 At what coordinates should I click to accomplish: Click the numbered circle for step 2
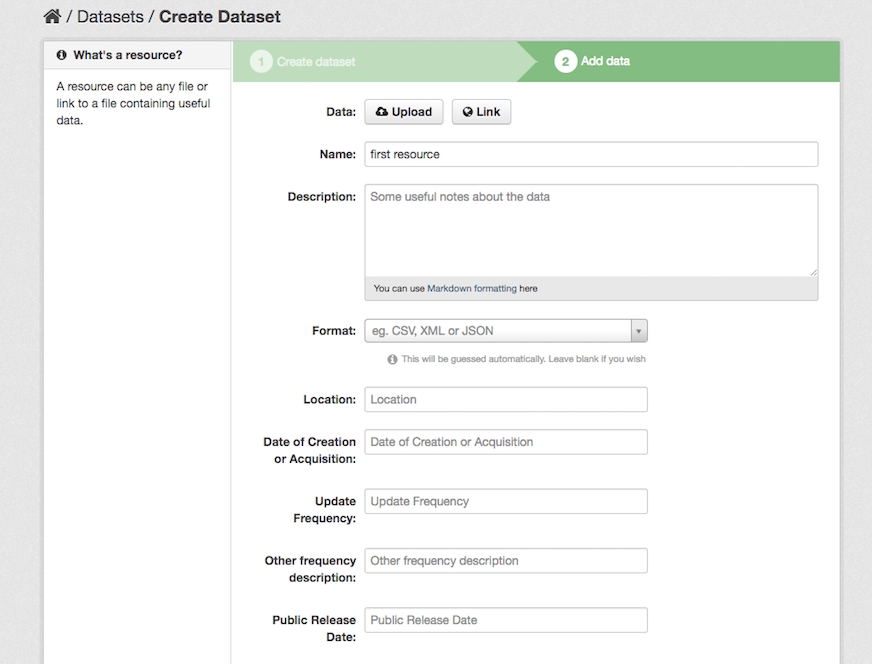coord(565,60)
